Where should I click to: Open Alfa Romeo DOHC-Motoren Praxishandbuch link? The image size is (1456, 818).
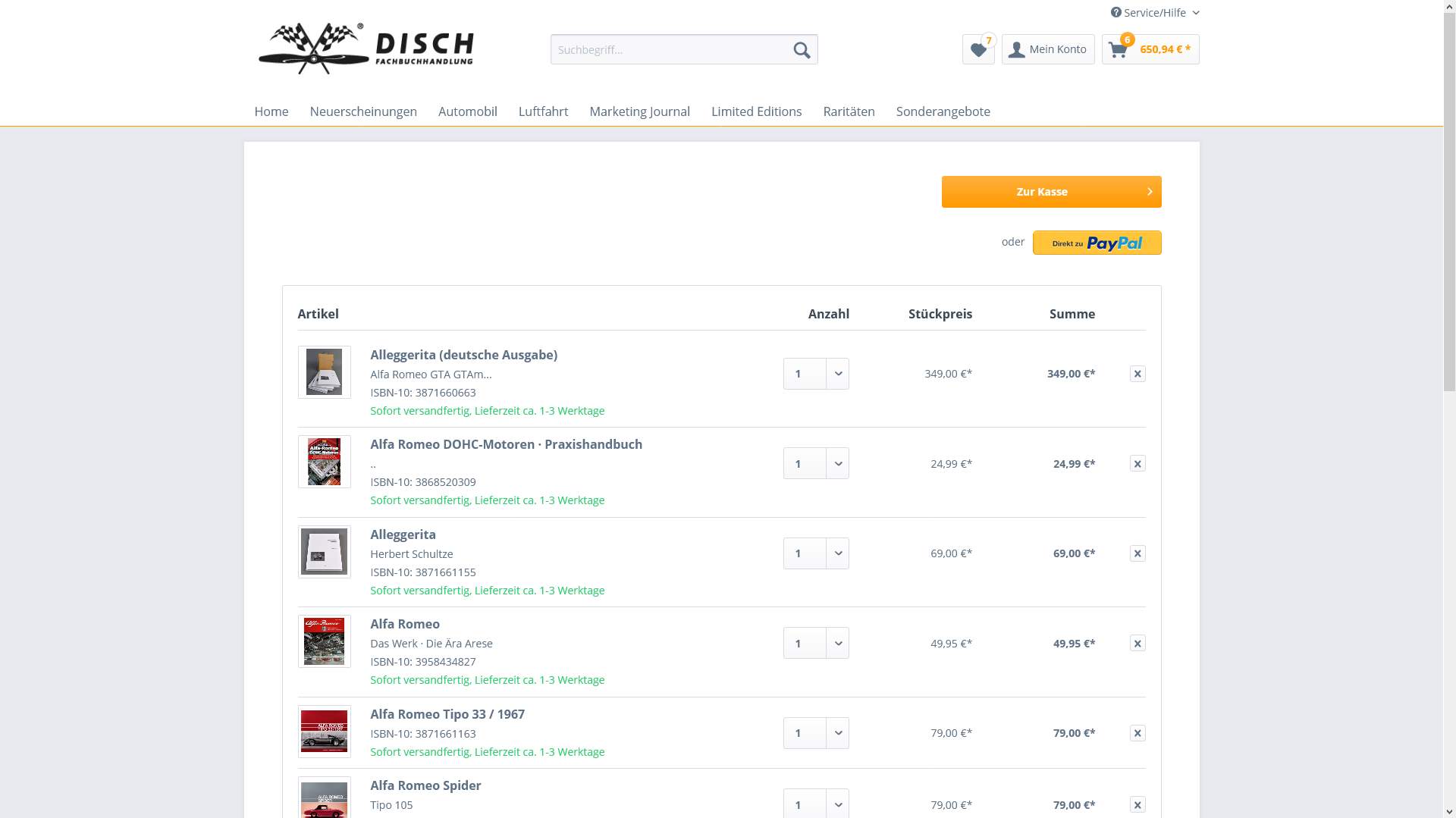click(506, 444)
